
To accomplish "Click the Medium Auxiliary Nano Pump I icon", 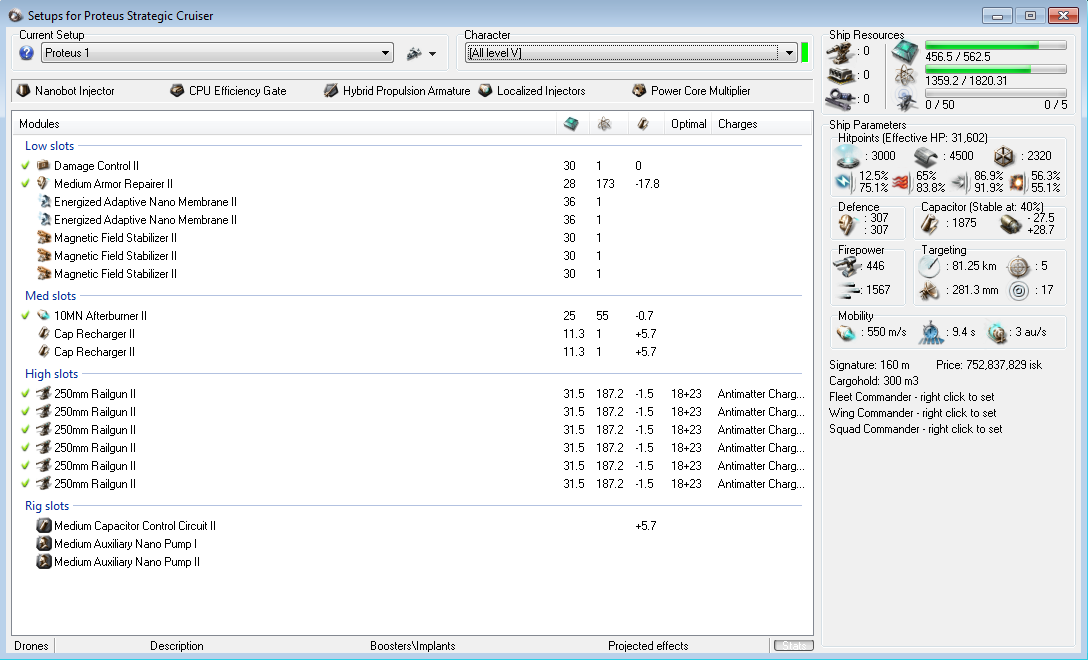I will 44,543.
